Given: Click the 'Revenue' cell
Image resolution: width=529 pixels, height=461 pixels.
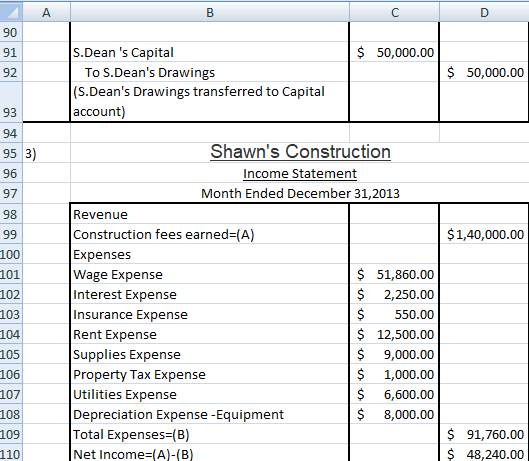Looking at the screenshot, I should [210, 214].
